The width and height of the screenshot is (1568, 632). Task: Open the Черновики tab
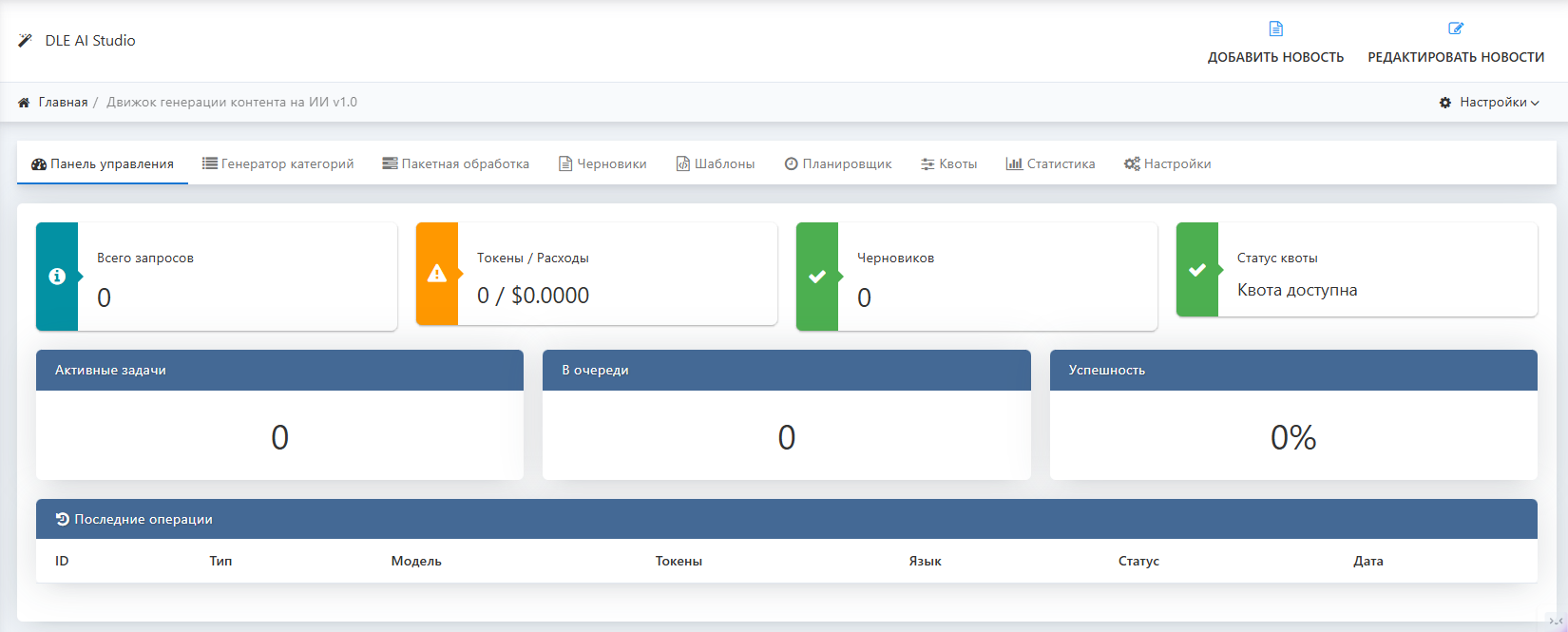602,164
